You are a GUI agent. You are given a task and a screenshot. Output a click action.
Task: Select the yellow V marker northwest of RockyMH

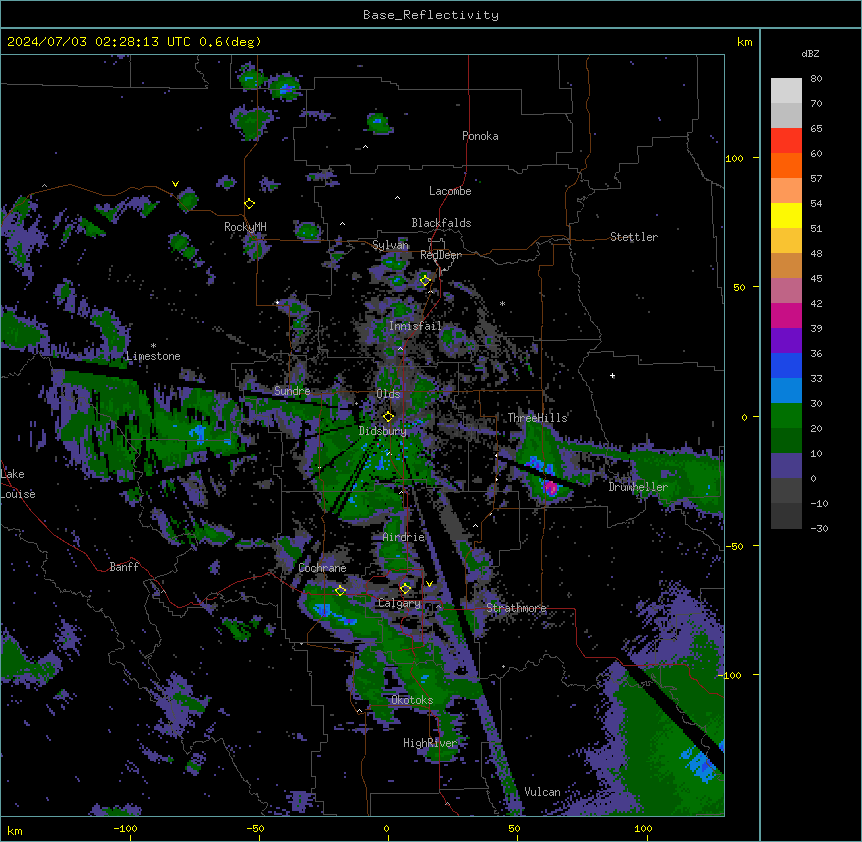coord(175,184)
